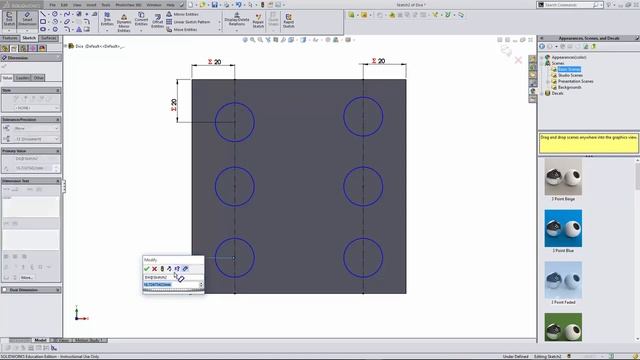Click Dynamic Mirror Entities icon
The image size is (640, 360).
tap(124, 22)
